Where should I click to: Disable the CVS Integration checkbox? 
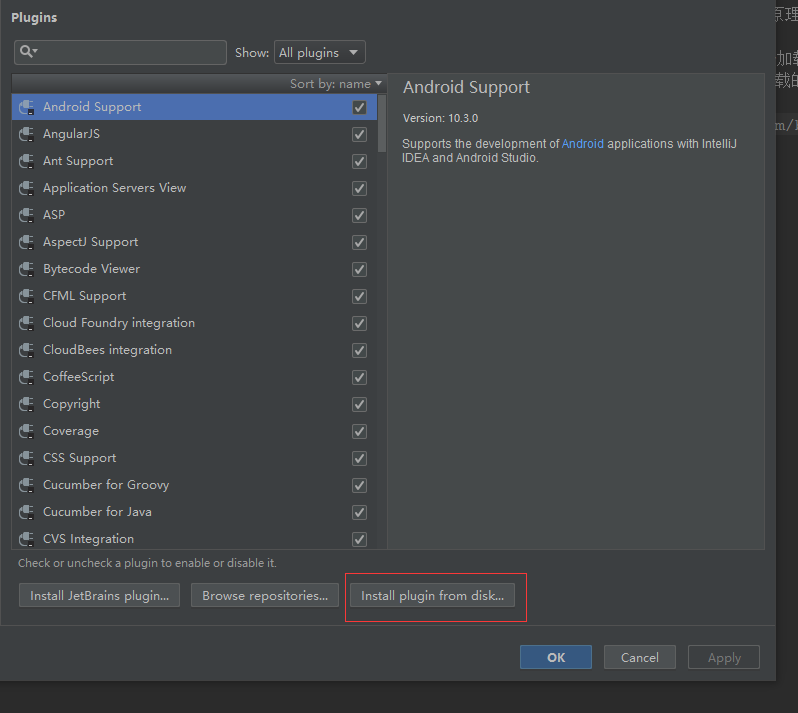click(x=359, y=539)
